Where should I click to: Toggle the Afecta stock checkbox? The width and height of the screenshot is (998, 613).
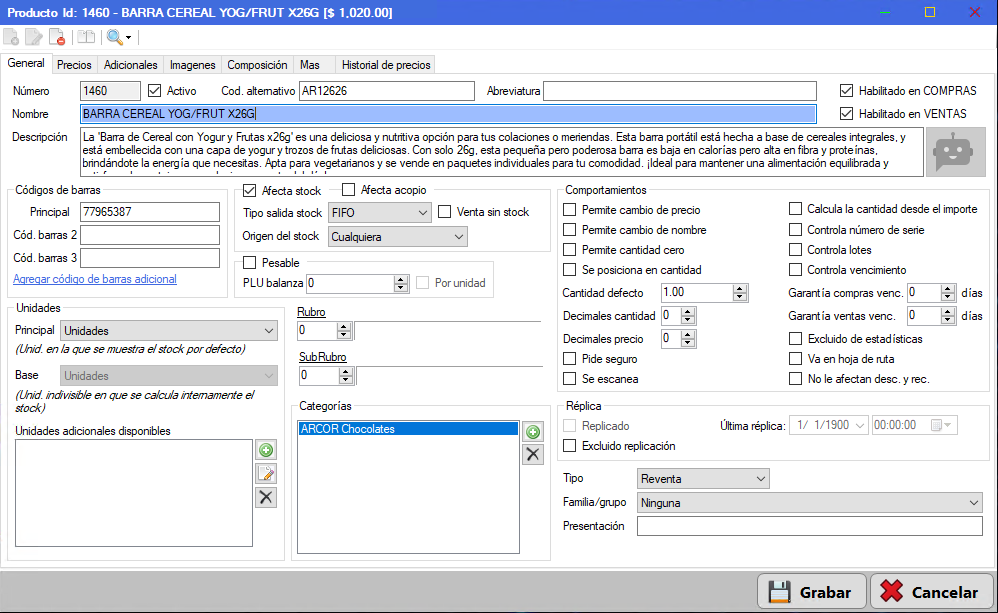point(250,190)
